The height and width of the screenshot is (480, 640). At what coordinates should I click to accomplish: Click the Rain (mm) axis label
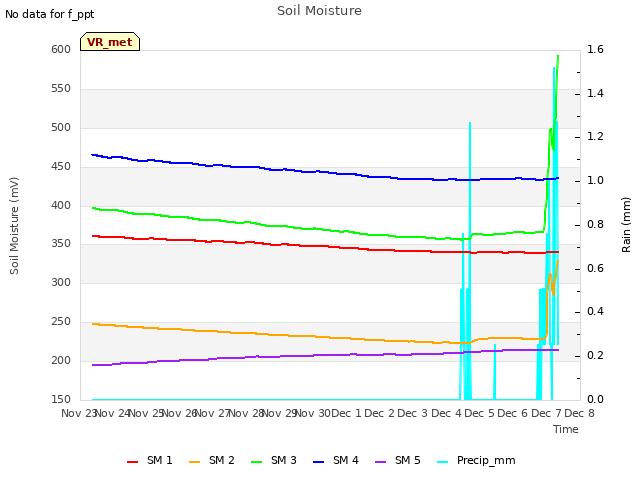point(626,225)
